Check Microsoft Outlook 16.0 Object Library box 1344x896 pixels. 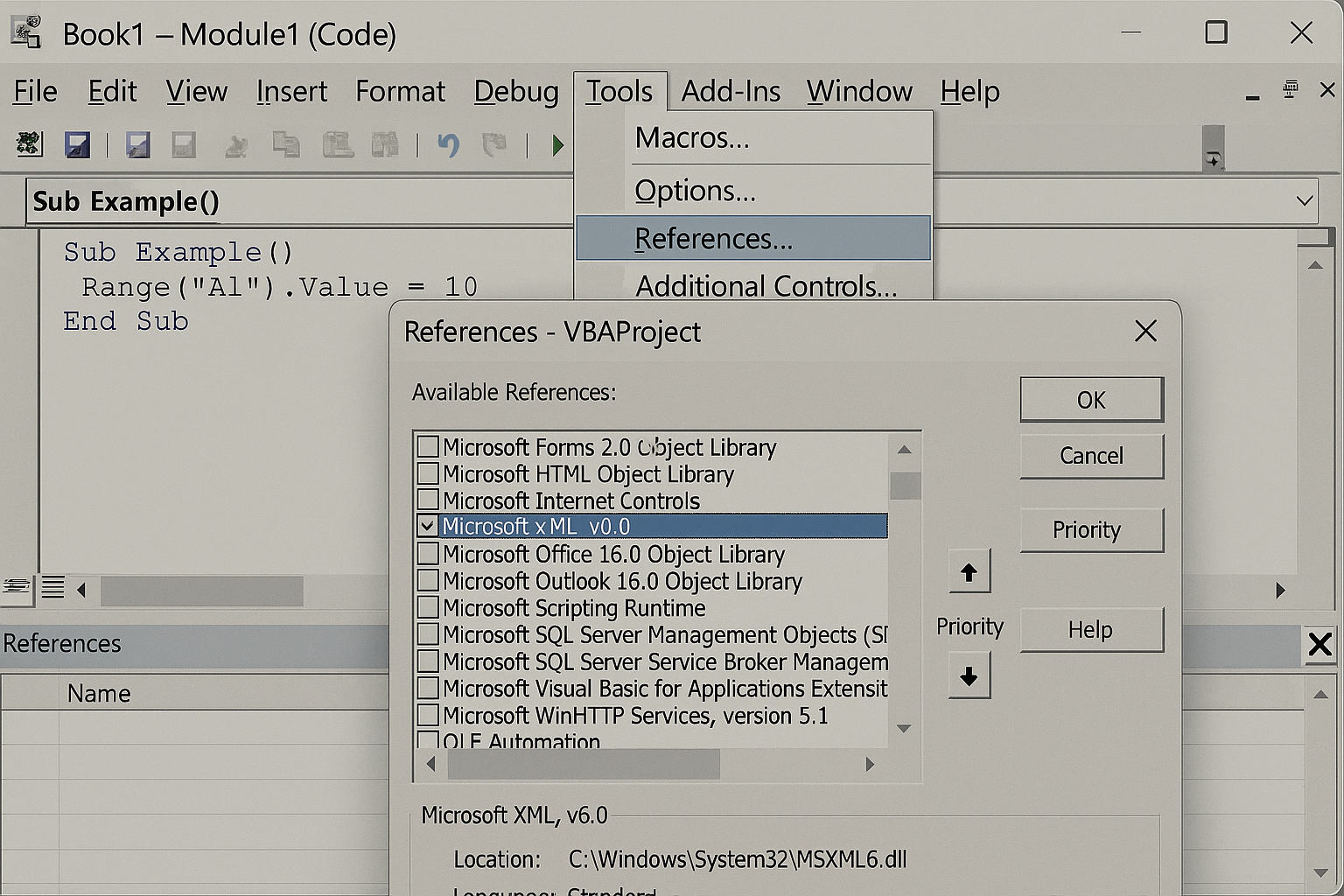point(428,580)
